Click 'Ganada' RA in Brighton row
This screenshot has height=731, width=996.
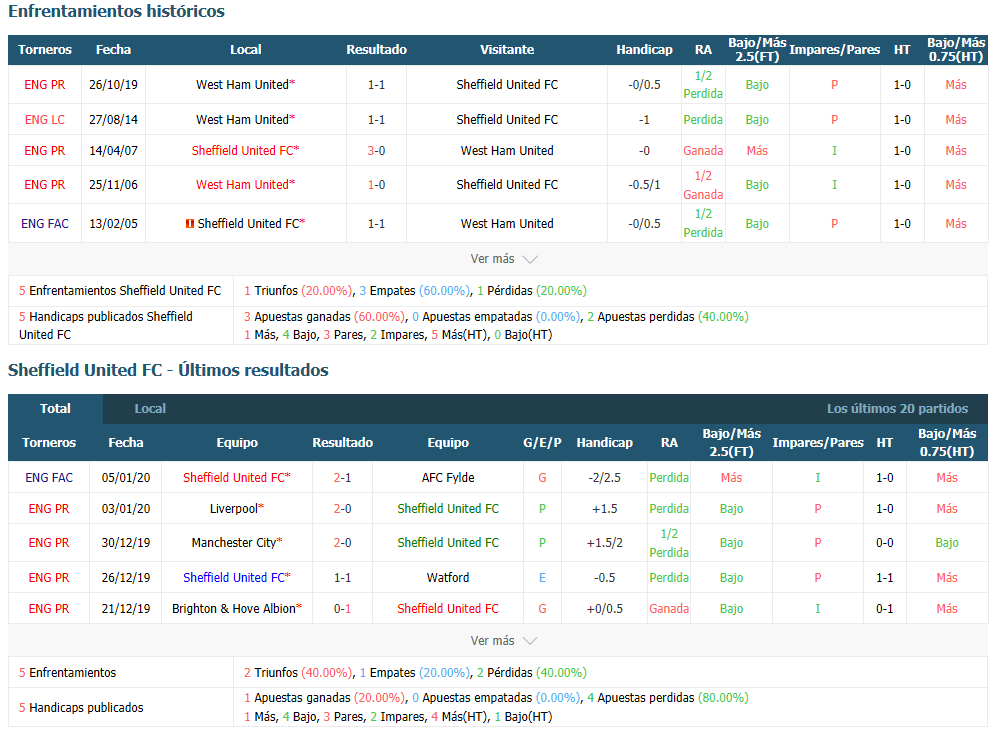669,608
